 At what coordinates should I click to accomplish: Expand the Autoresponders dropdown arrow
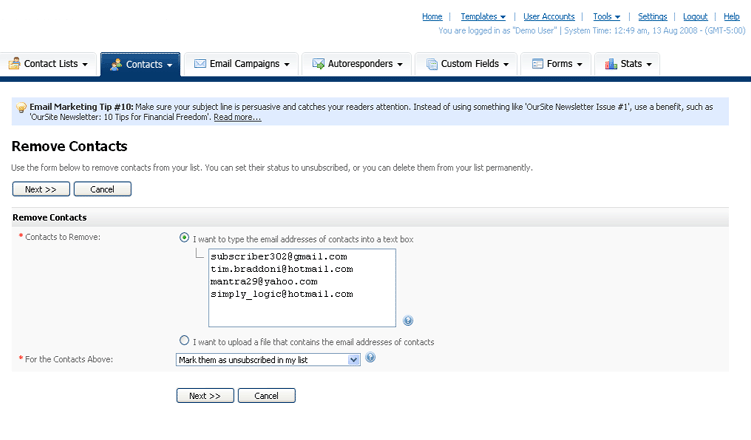click(400, 64)
